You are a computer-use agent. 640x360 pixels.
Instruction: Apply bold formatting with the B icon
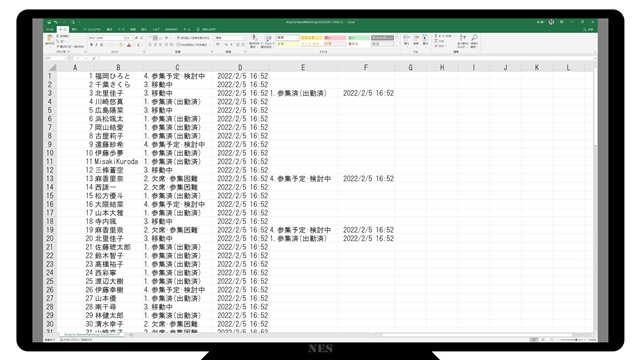click(x=91, y=45)
